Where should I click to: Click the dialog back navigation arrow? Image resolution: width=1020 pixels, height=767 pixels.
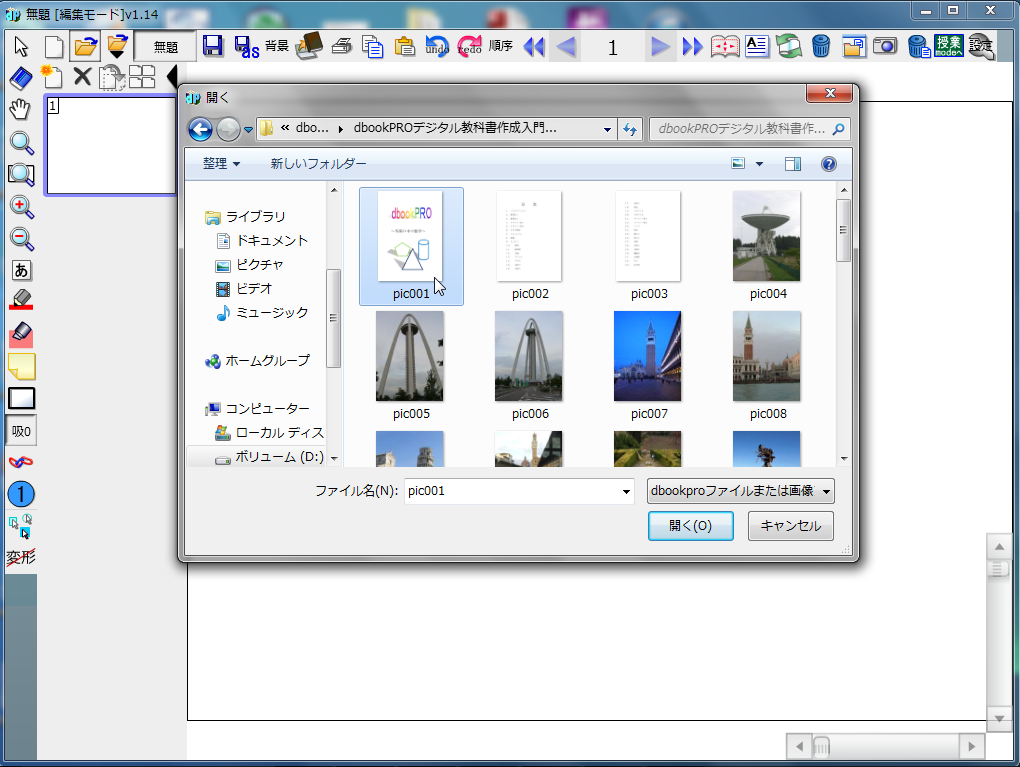coord(200,129)
